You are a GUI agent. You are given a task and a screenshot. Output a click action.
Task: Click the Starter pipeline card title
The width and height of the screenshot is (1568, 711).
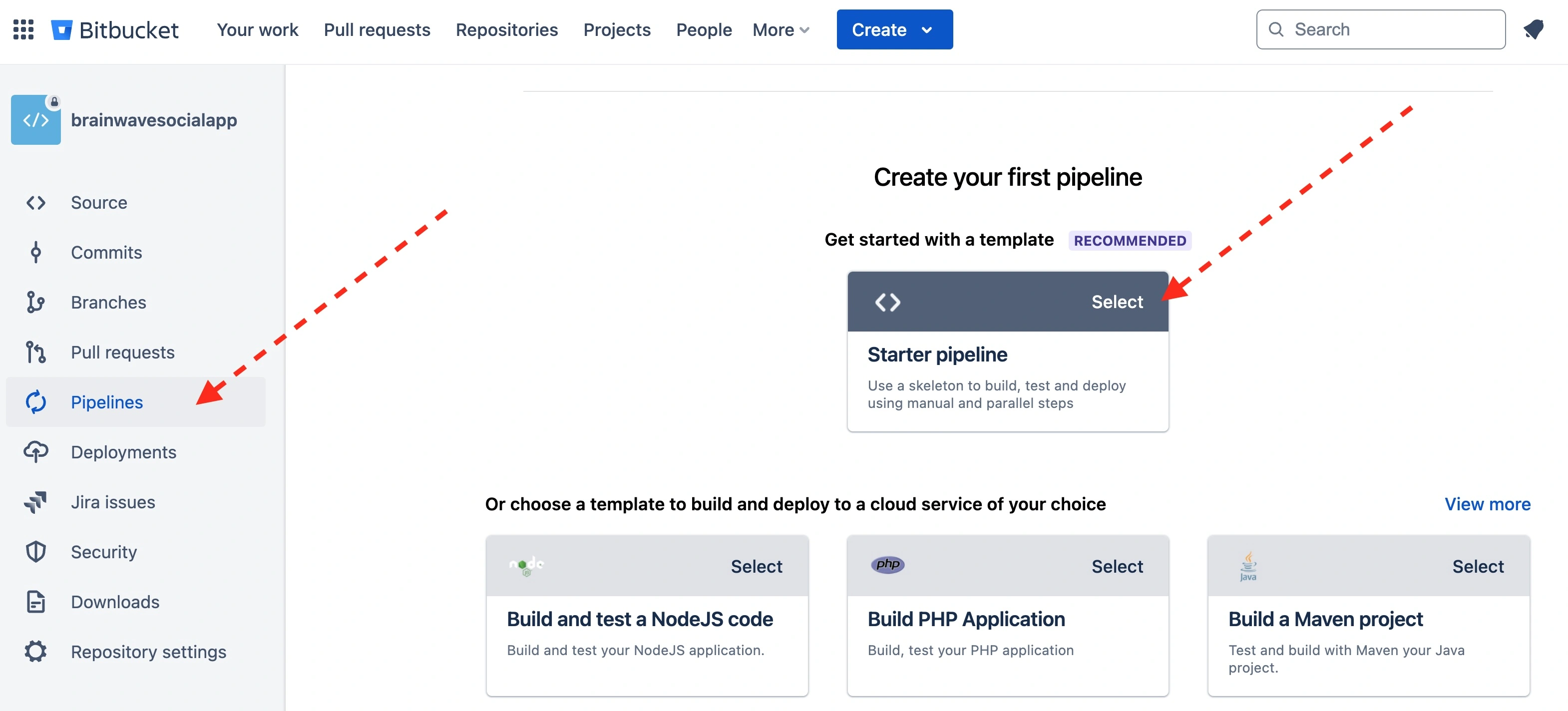click(937, 355)
